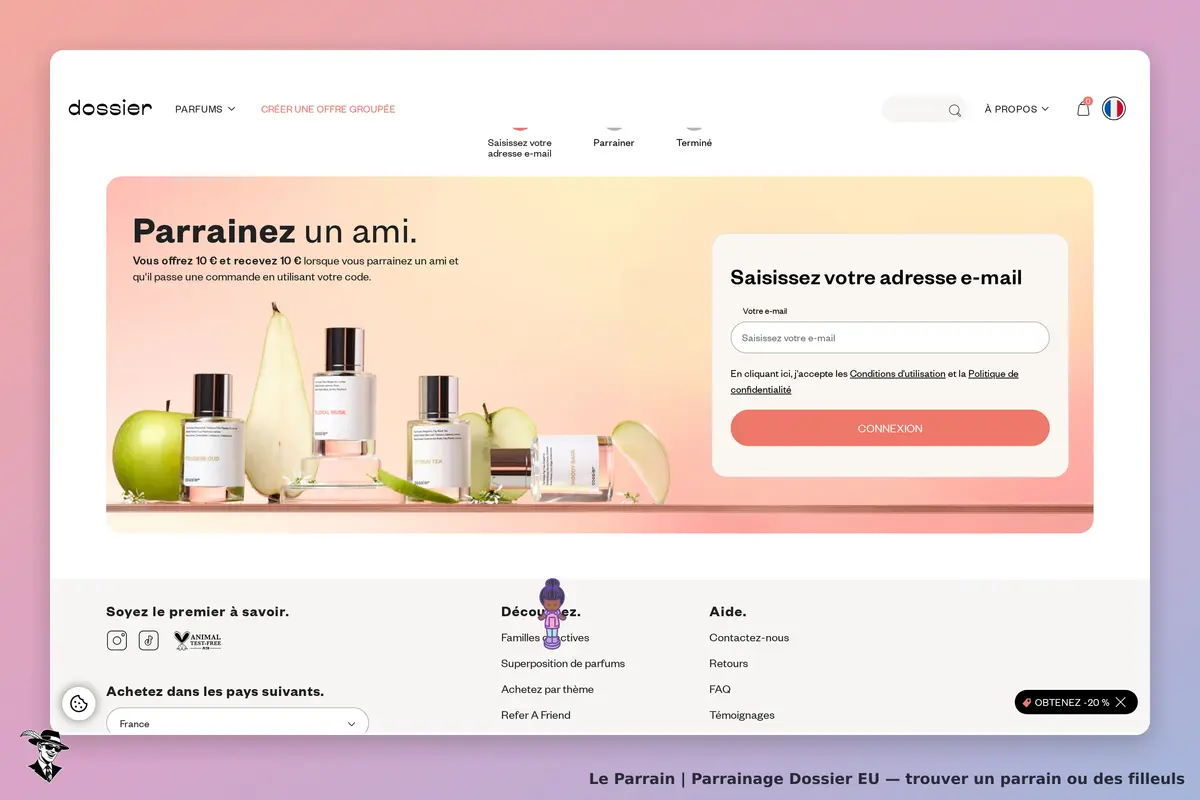Open Refer A Friend footer link
The width and height of the screenshot is (1200, 800).
536,715
